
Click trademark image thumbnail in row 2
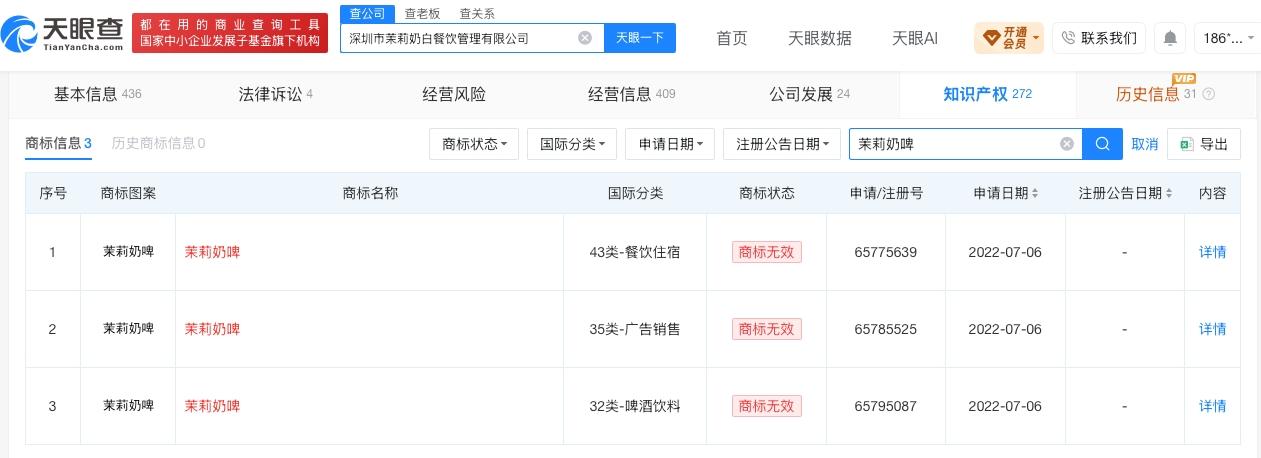128,329
